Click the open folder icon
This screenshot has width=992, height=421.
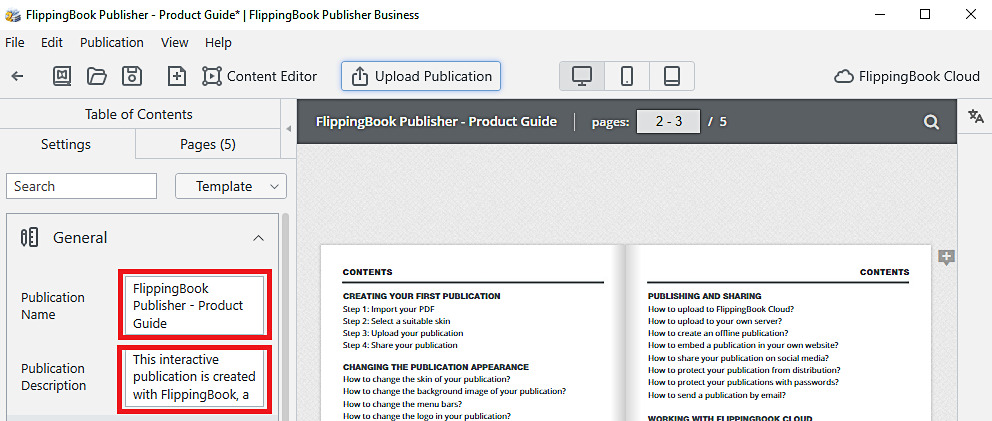coord(96,76)
